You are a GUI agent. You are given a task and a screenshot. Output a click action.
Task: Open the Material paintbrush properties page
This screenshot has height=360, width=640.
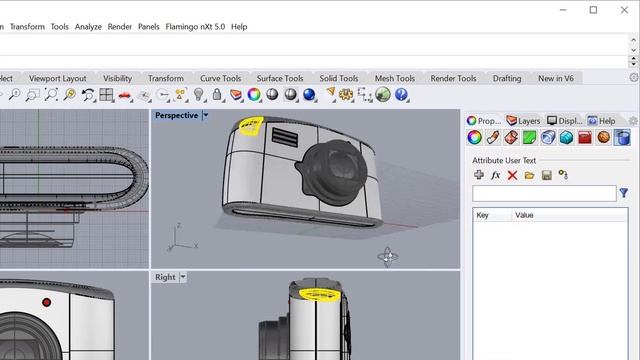(x=493, y=138)
